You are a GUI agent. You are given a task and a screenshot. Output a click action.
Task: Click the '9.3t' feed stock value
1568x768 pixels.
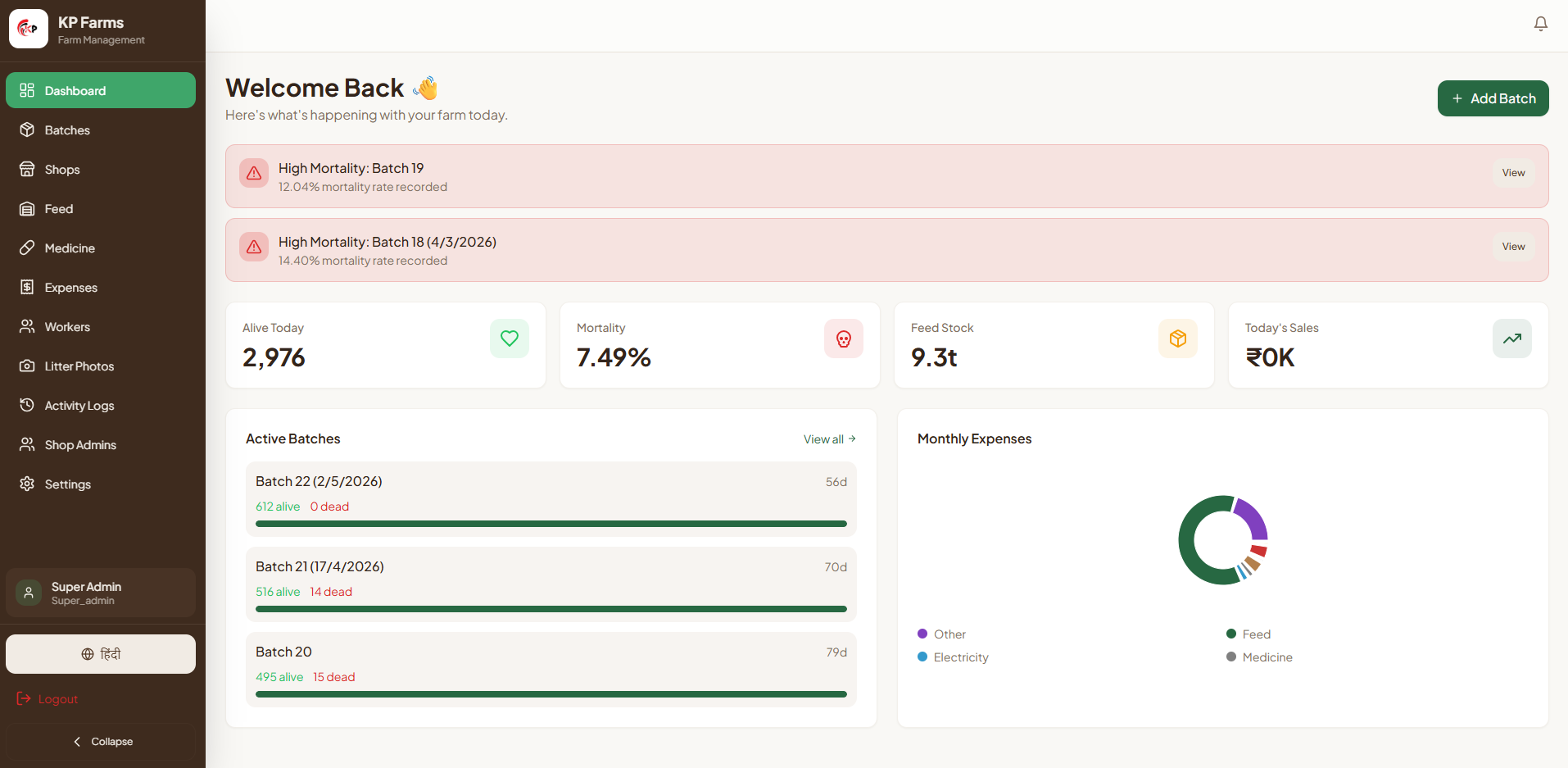click(x=934, y=357)
